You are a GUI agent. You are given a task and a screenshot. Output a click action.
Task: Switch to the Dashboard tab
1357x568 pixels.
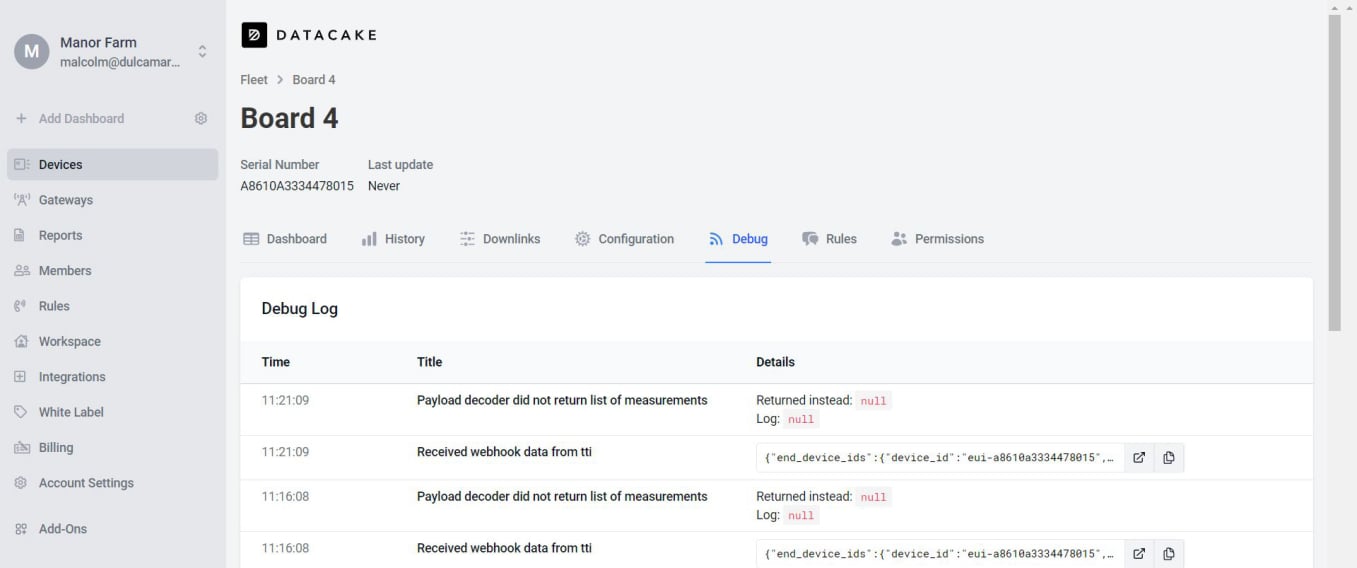(285, 239)
